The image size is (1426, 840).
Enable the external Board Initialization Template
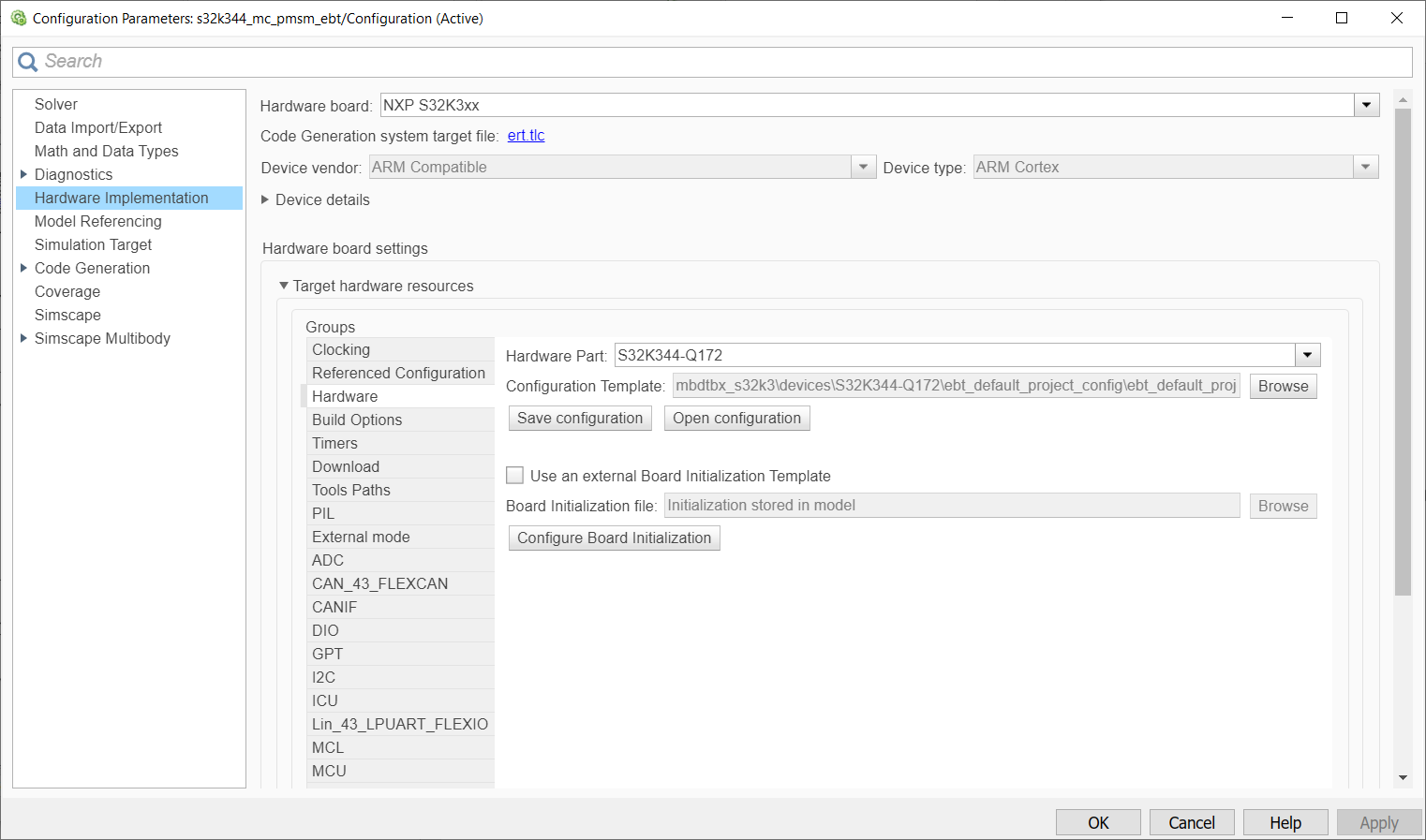pos(514,475)
